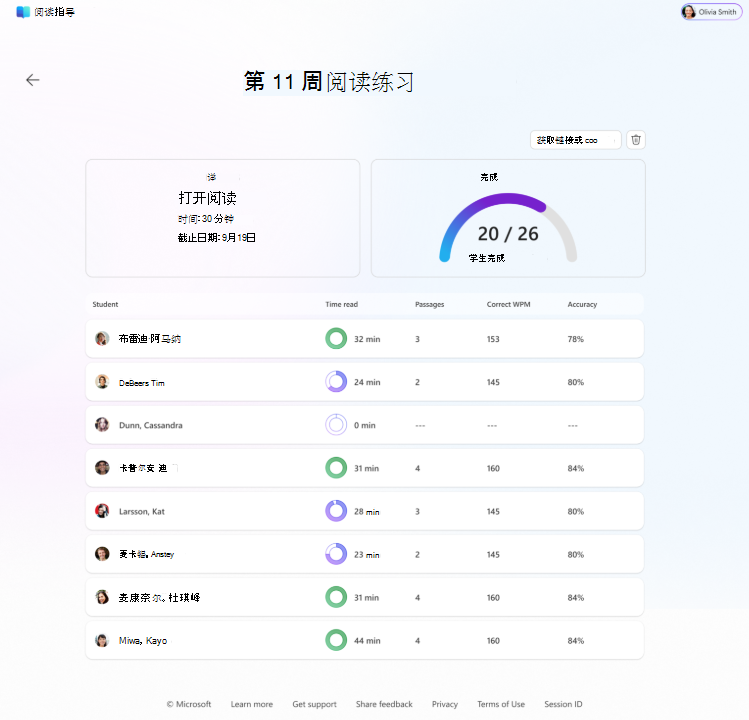This screenshot has height=720, width=749.
Task: Open the Privacy footer link
Action: click(x=445, y=704)
